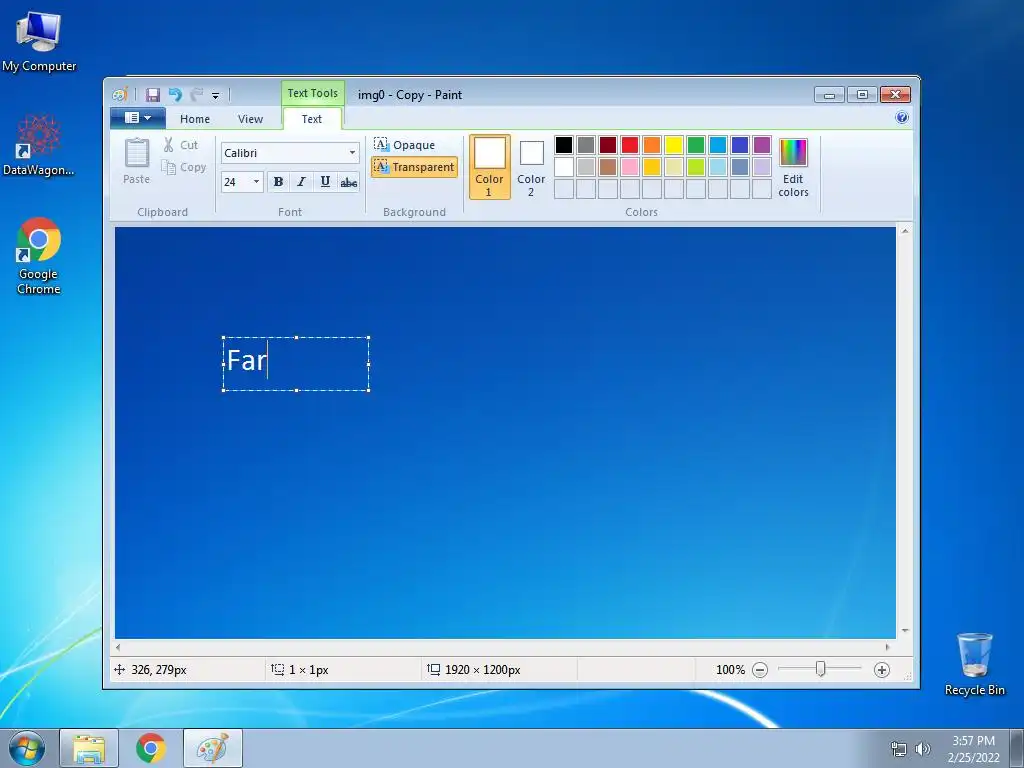The height and width of the screenshot is (768, 1024).
Task: Toggle Bold text formatting
Action: tap(278, 182)
